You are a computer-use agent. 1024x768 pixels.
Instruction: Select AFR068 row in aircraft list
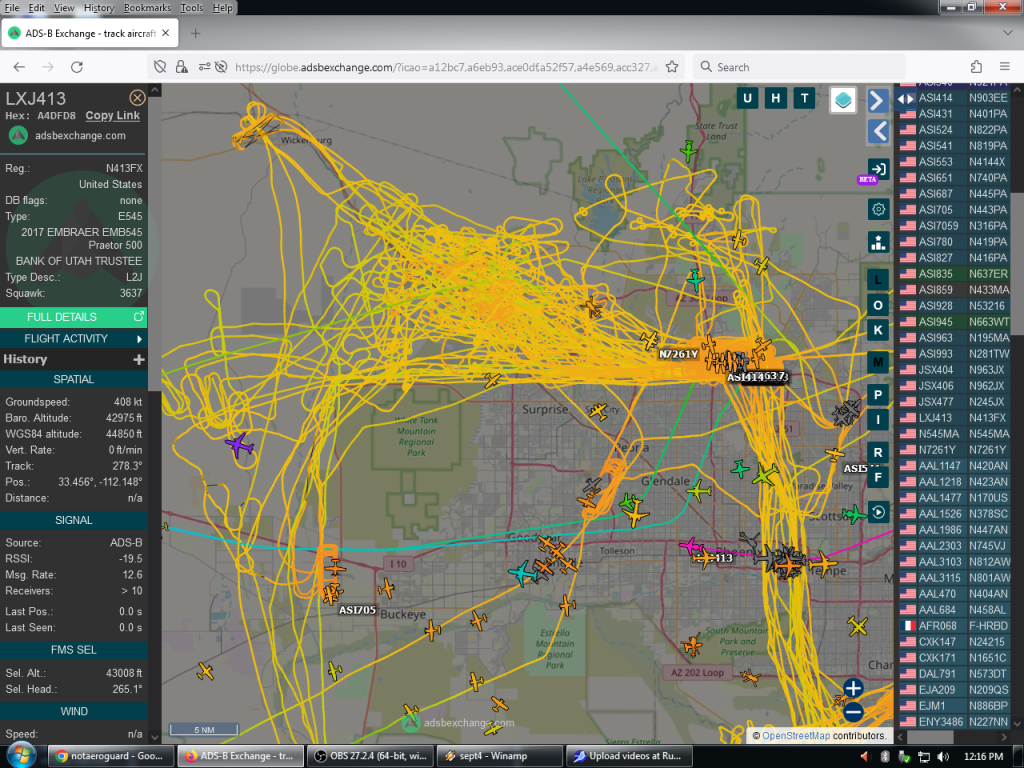pyautogui.click(x=954, y=626)
